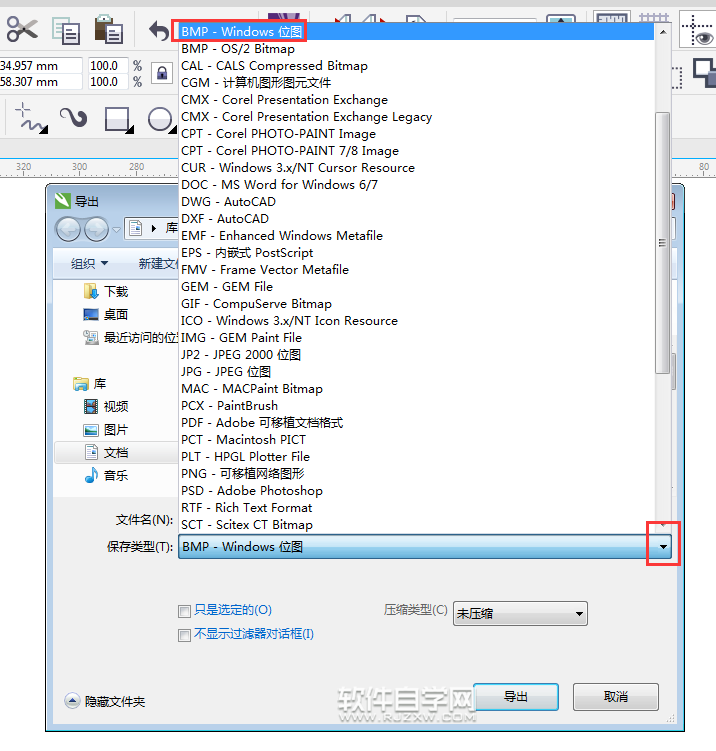
Task: Open the 压缩类型 未压缩 dropdown
Action: point(520,614)
